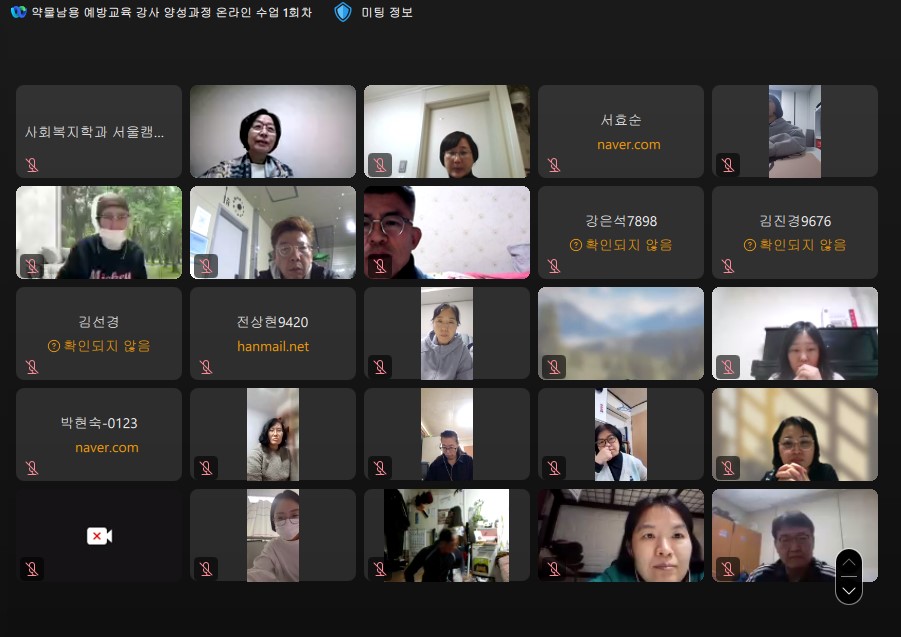Select 김선경 participant name

[99, 322]
